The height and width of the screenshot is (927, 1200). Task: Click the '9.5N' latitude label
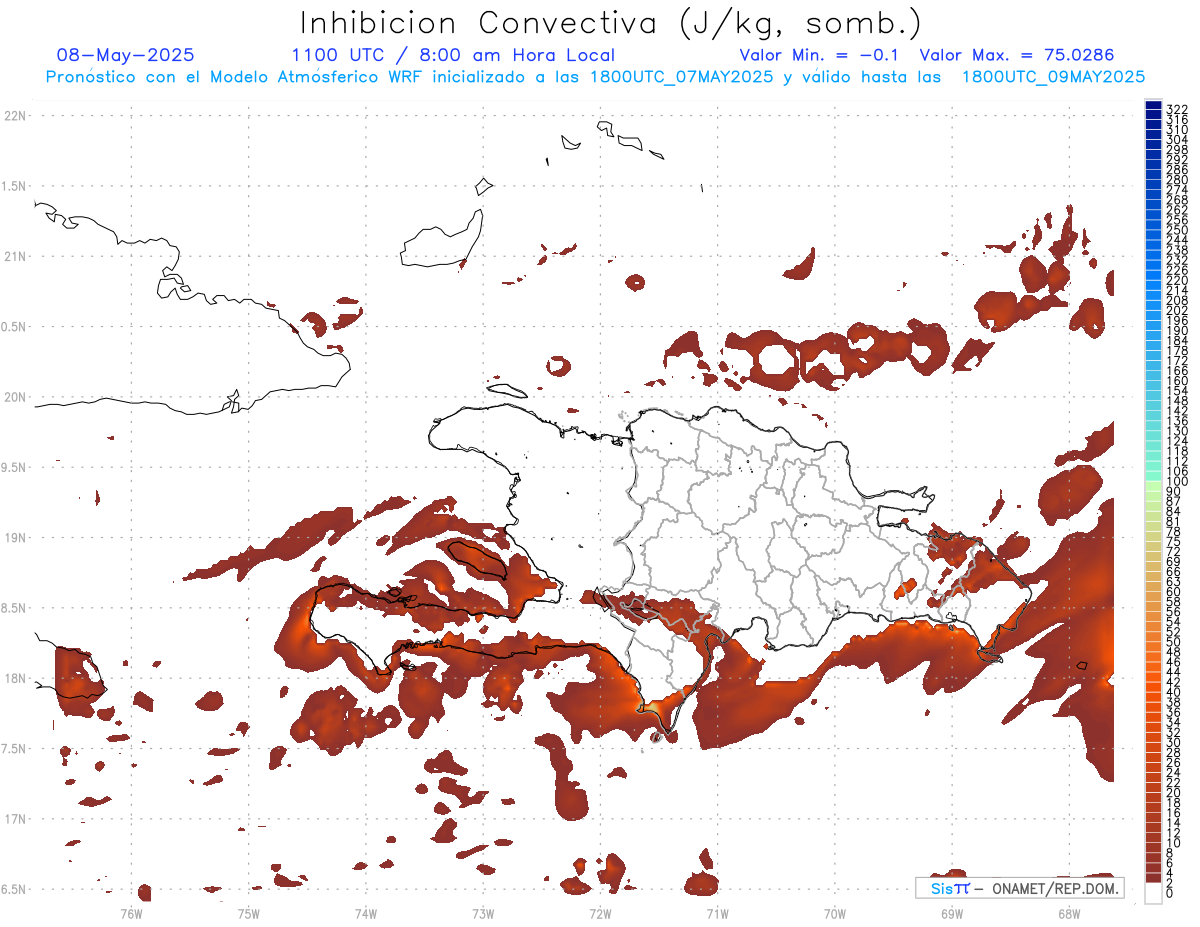click(x=15, y=468)
